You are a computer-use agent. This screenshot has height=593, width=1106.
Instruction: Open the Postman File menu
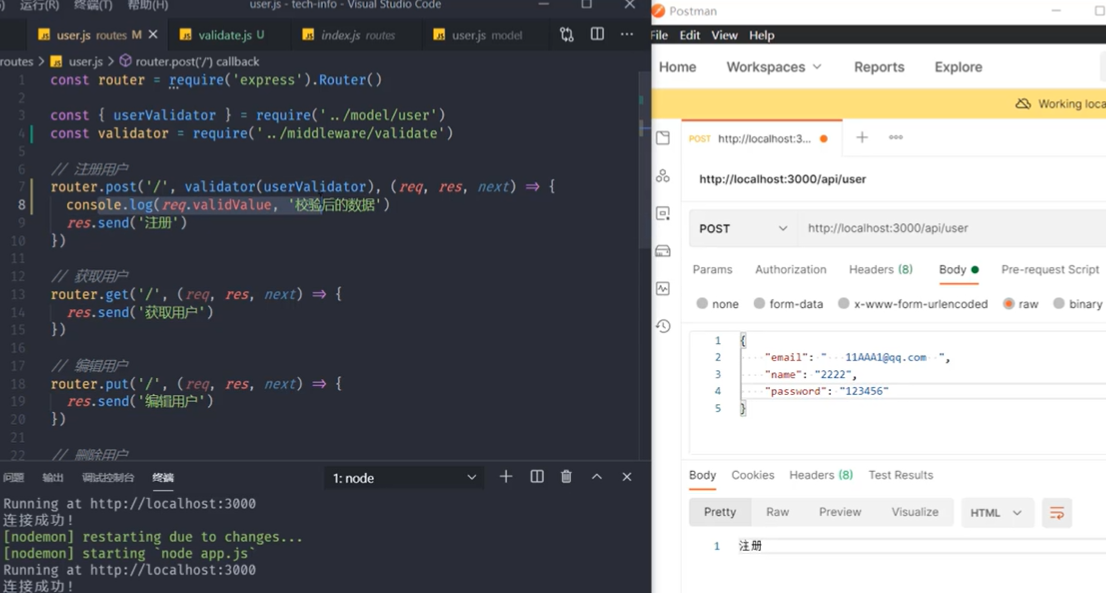tap(660, 35)
